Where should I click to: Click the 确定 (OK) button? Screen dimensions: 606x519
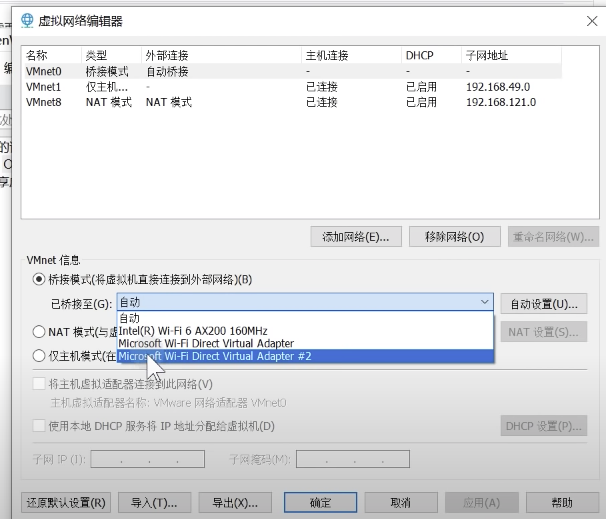[320, 502]
